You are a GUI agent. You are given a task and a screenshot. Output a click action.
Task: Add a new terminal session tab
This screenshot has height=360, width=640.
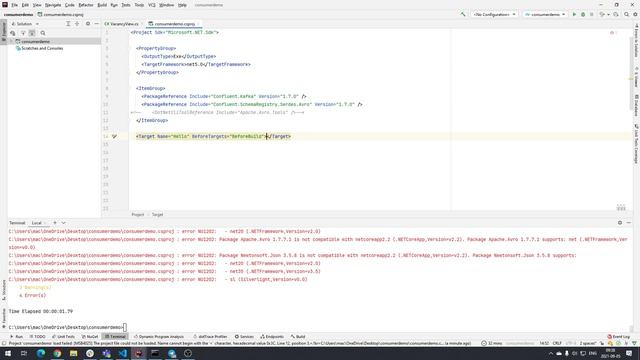pyautogui.click(x=55, y=223)
